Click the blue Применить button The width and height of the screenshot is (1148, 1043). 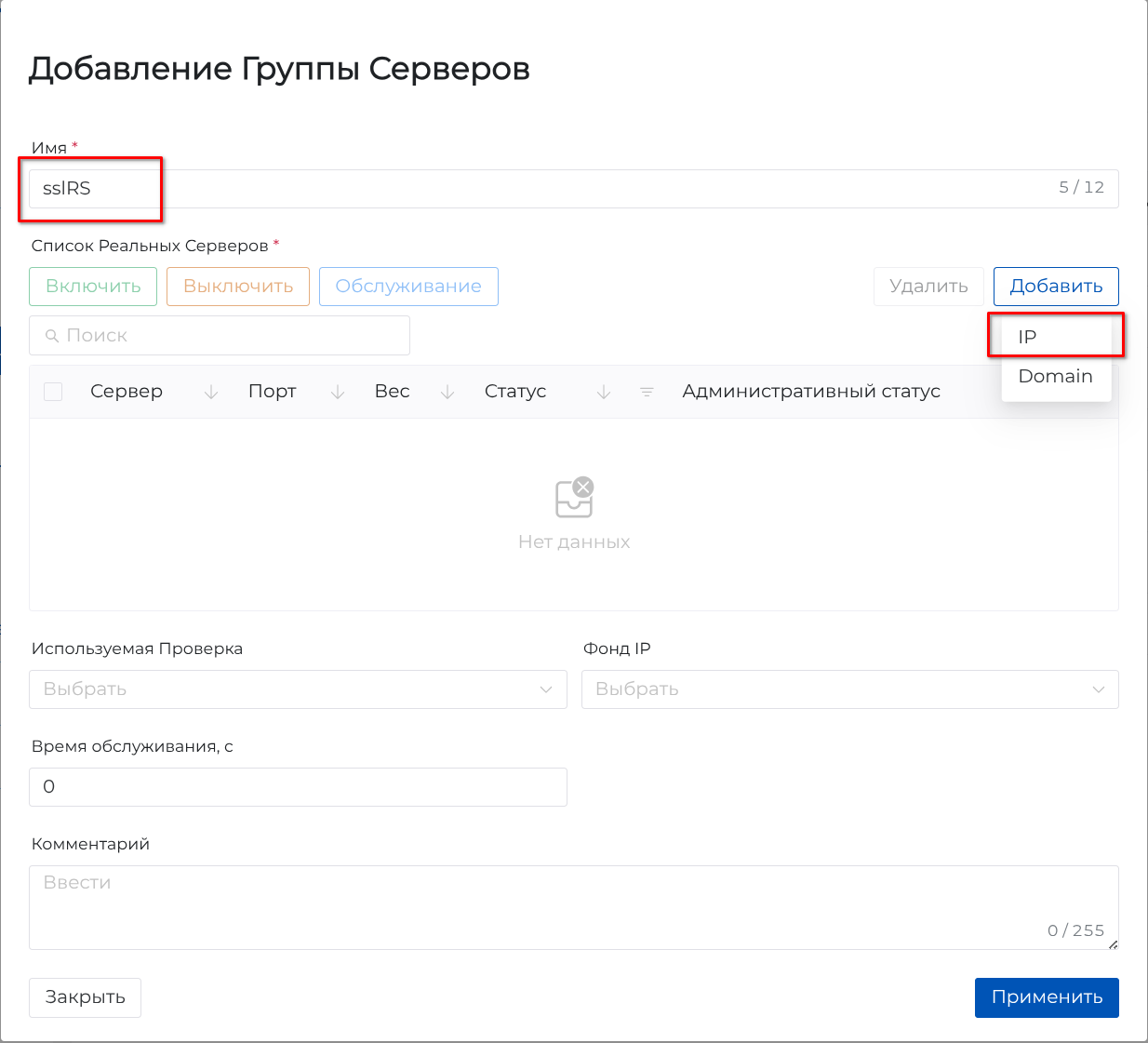1047,997
